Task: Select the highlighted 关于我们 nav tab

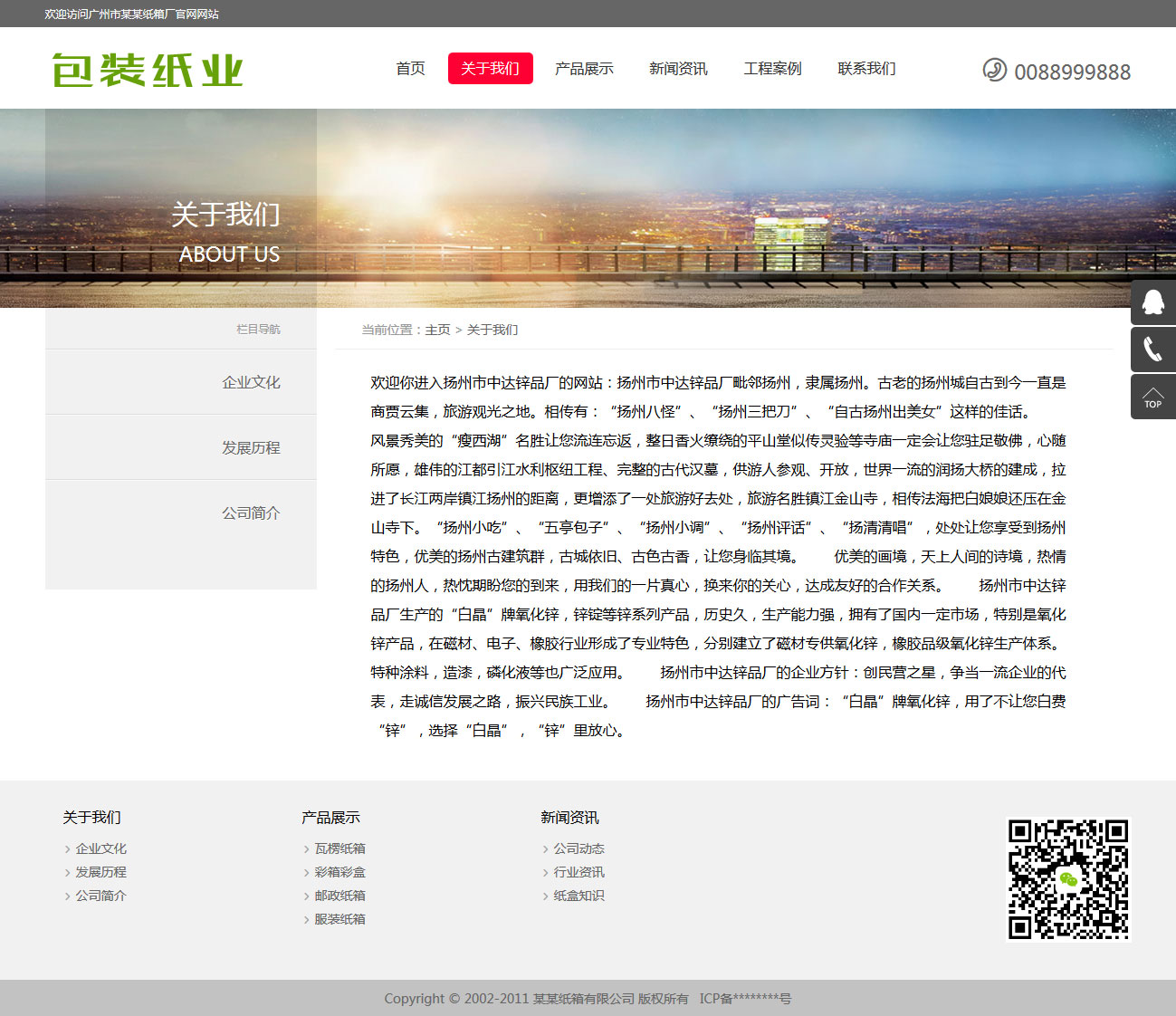Action: 490,69
